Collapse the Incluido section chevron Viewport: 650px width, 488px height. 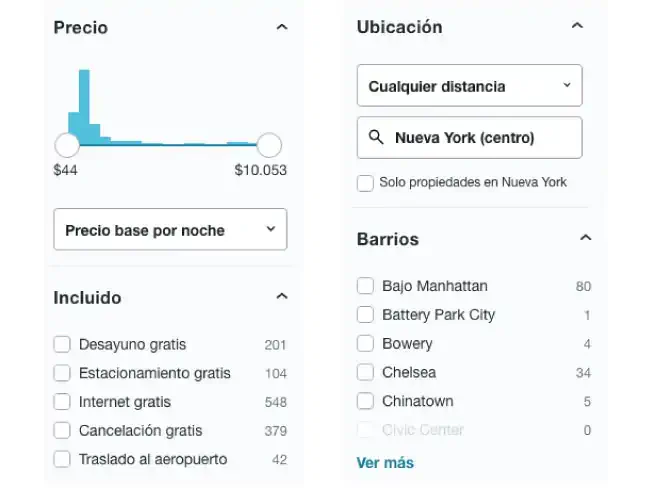click(281, 297)
